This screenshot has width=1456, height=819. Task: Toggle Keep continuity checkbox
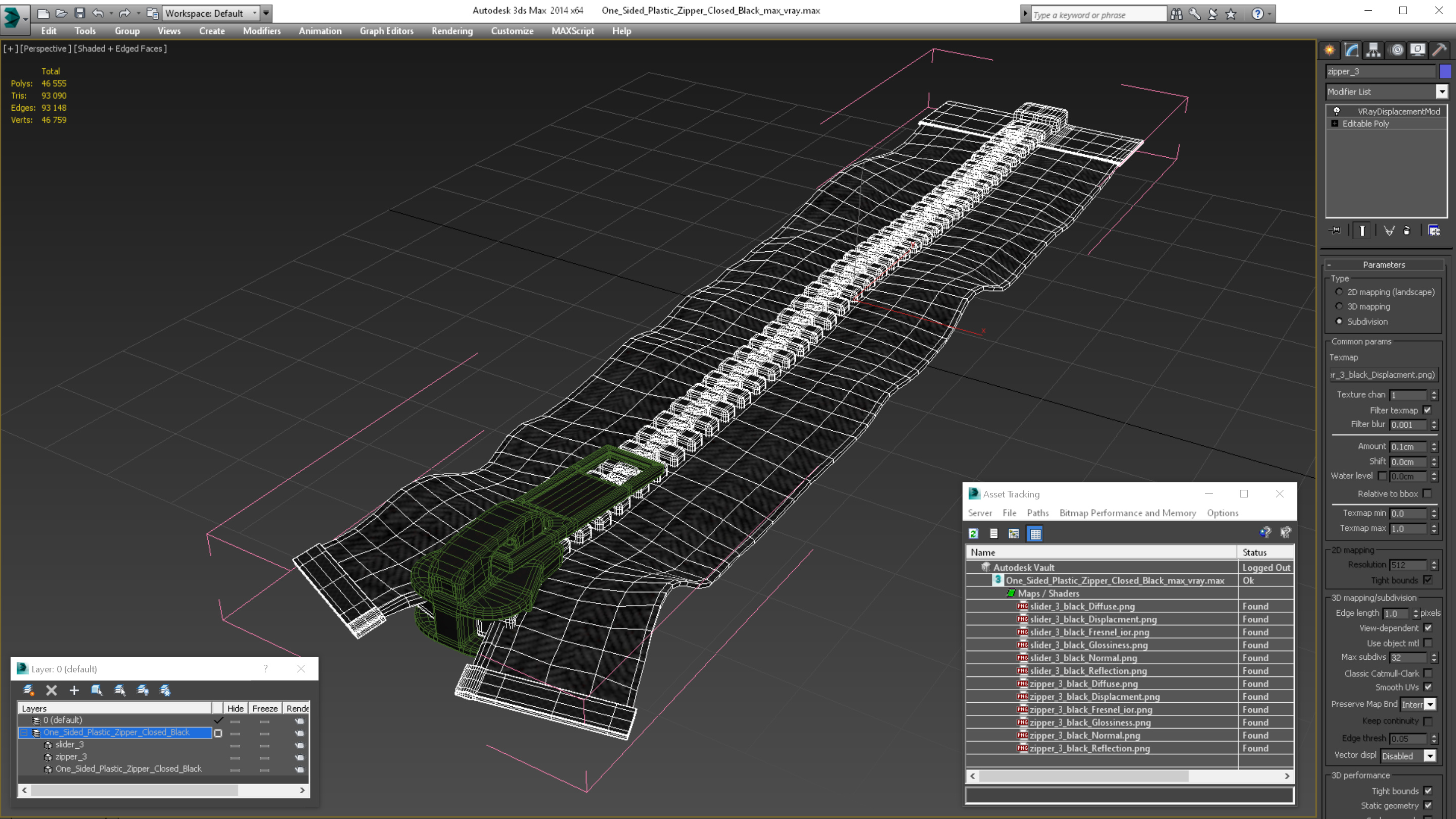tap(1428, 721)
